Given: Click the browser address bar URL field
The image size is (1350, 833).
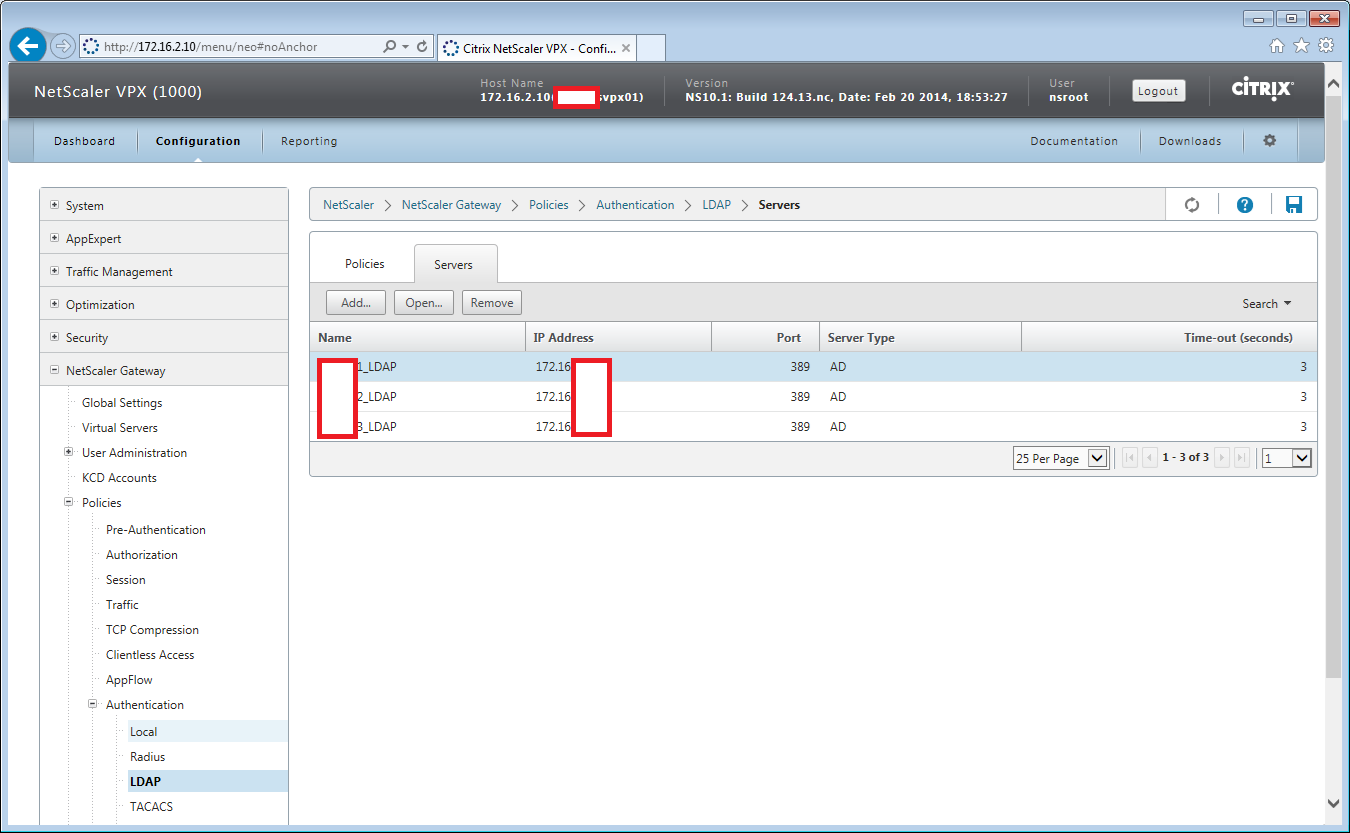Looking at the screenshot, I should tap(230, 47).
